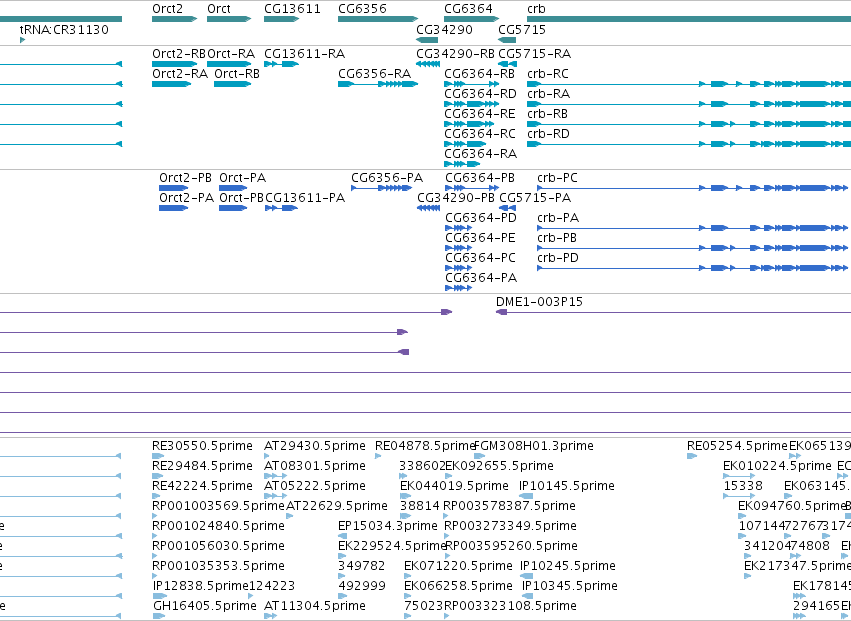Click the CG13611 gene label

click(292, 9)
